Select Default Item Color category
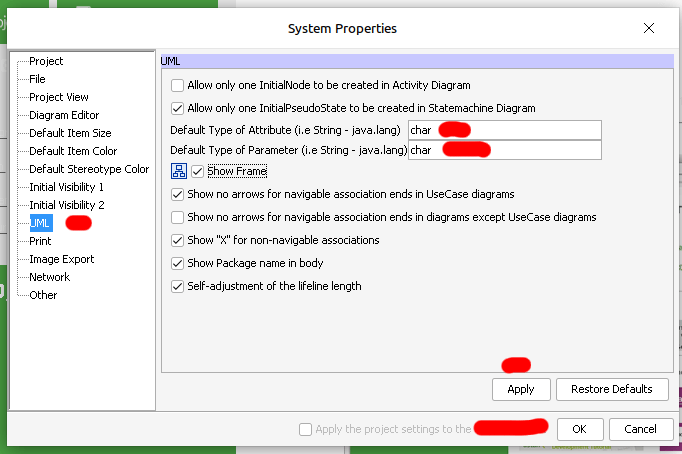 click(73, 151)
